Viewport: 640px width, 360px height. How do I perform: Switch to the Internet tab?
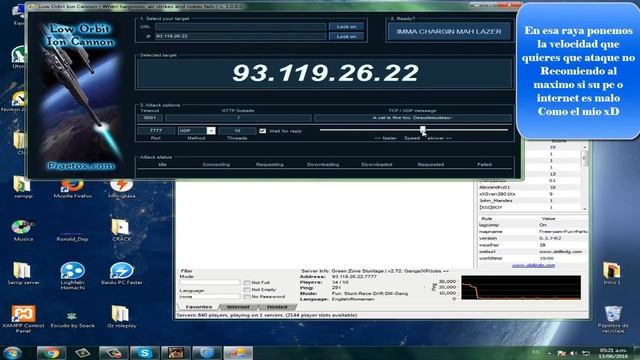coord(238,307)
